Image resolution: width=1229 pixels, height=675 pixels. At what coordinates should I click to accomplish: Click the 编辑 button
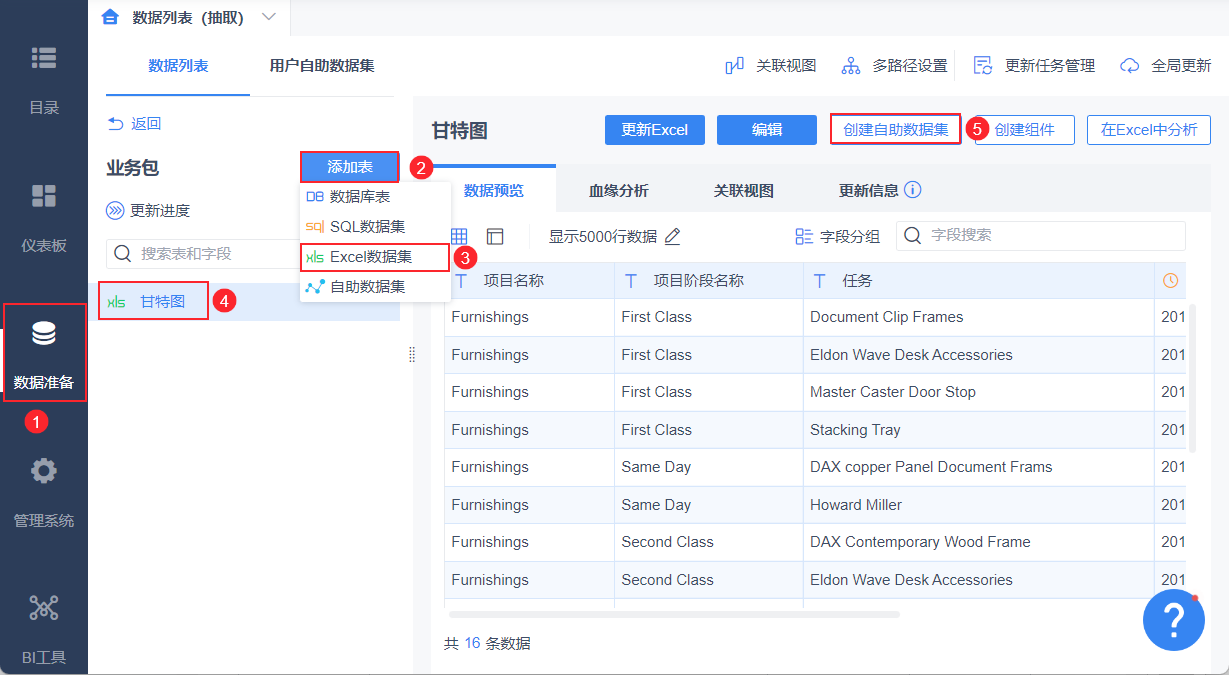tap(767, 130)
